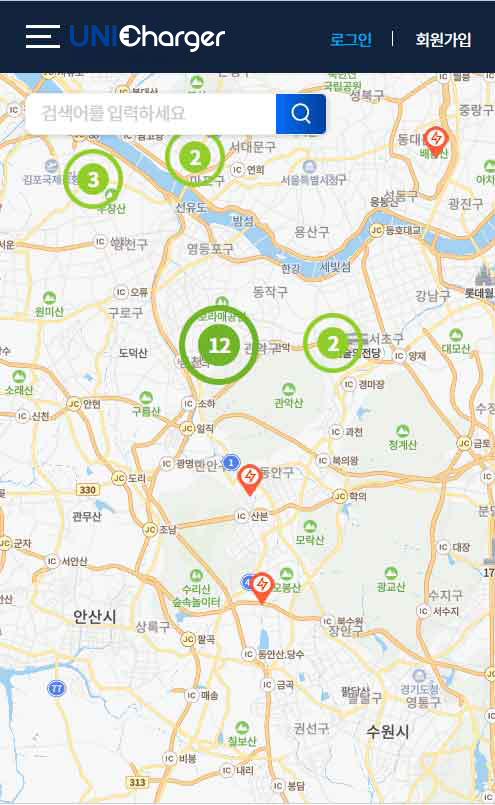Focus the 검색어를 입력하세요 search field

click(x=151, y=113)
